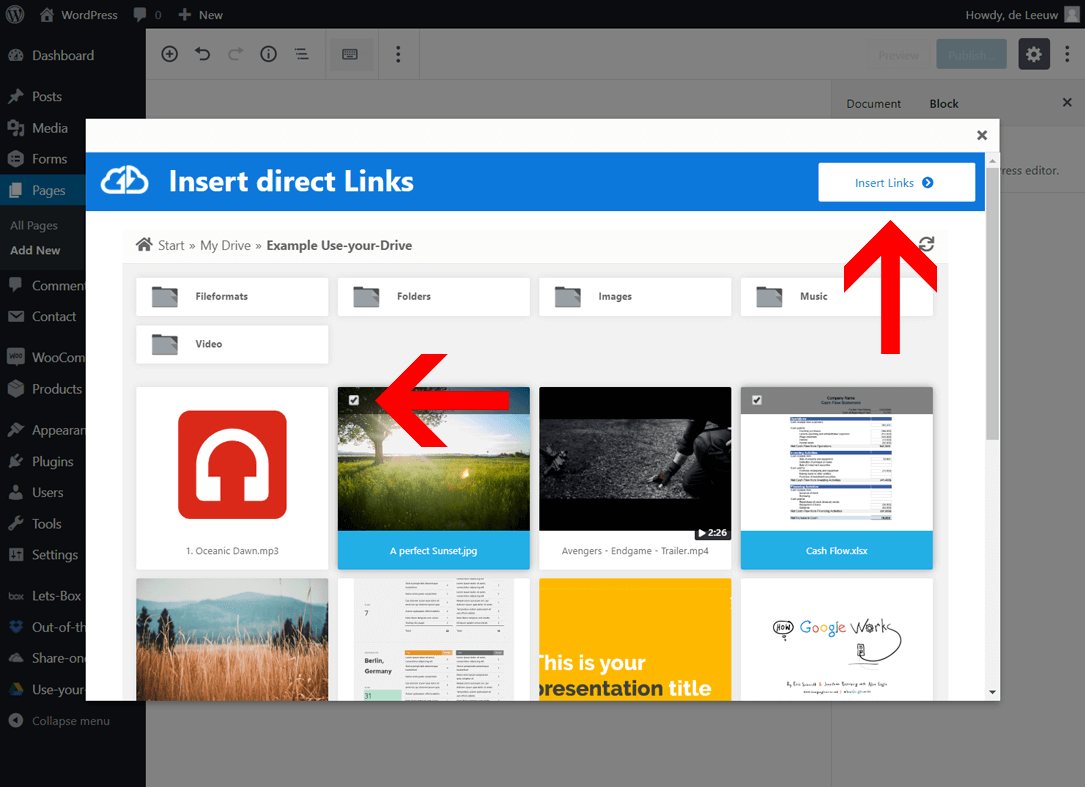Open block navigation list icon

(302, 54)
